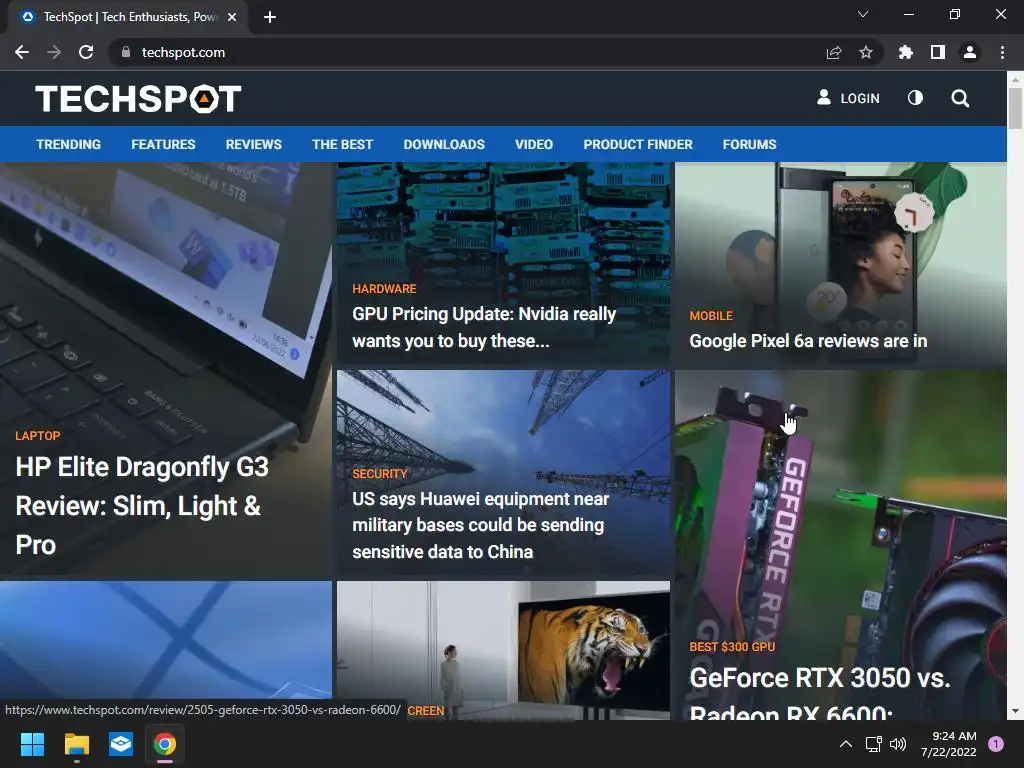Bookmark this page with star icon
1024x768 pixels.
[866, 52]
